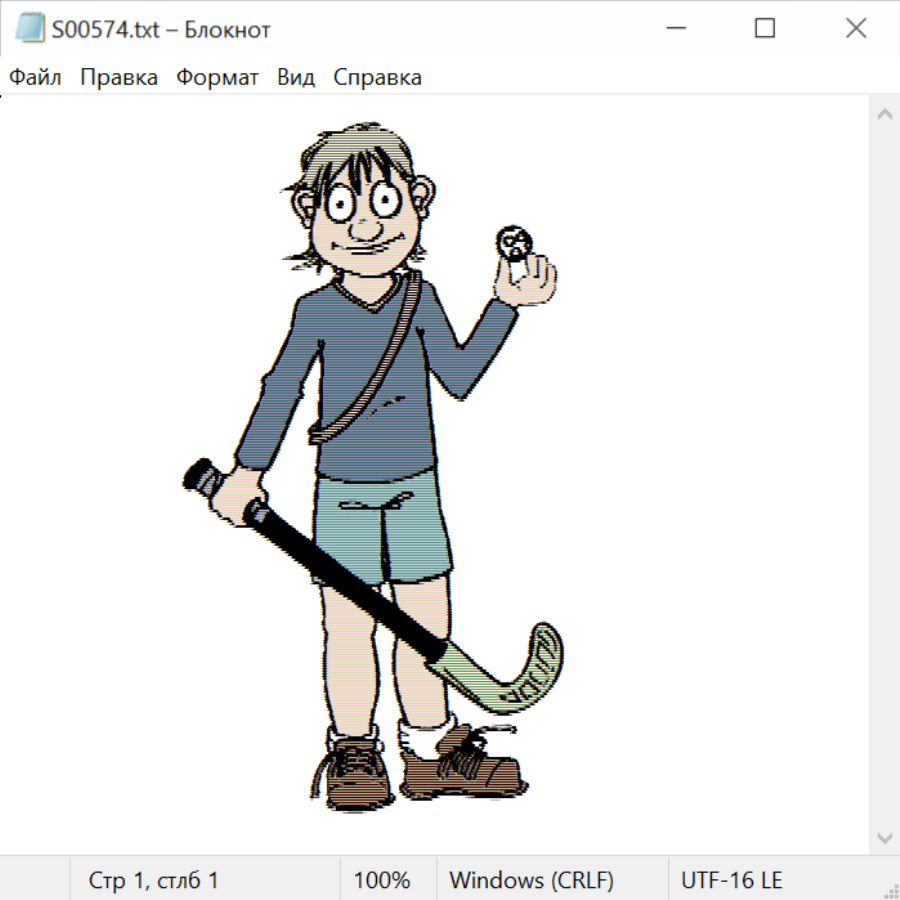Screen dimensions: 900x900
Task: Click the scroll up arrow
Action: (x=884, y=115)
